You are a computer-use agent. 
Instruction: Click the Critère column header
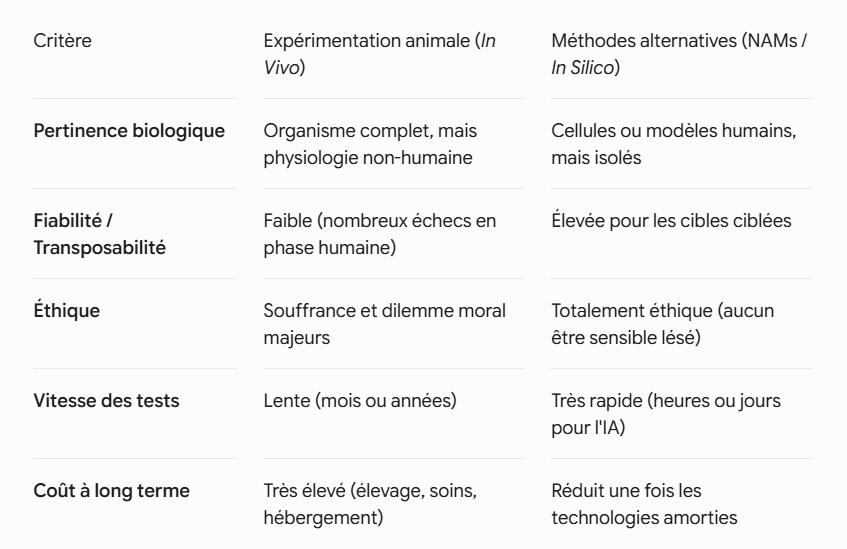tap(62, 41)
